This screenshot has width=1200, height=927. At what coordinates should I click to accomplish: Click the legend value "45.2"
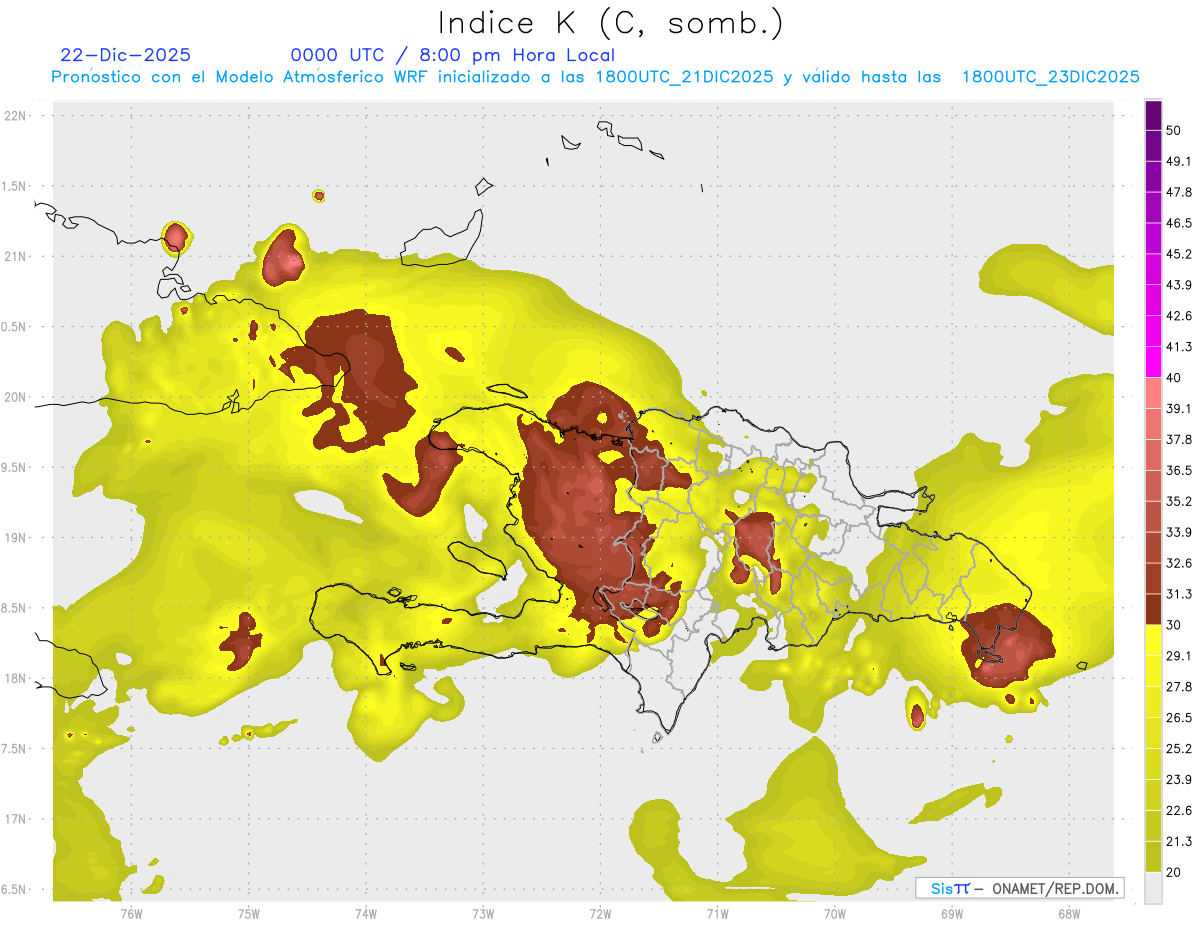1179,254
